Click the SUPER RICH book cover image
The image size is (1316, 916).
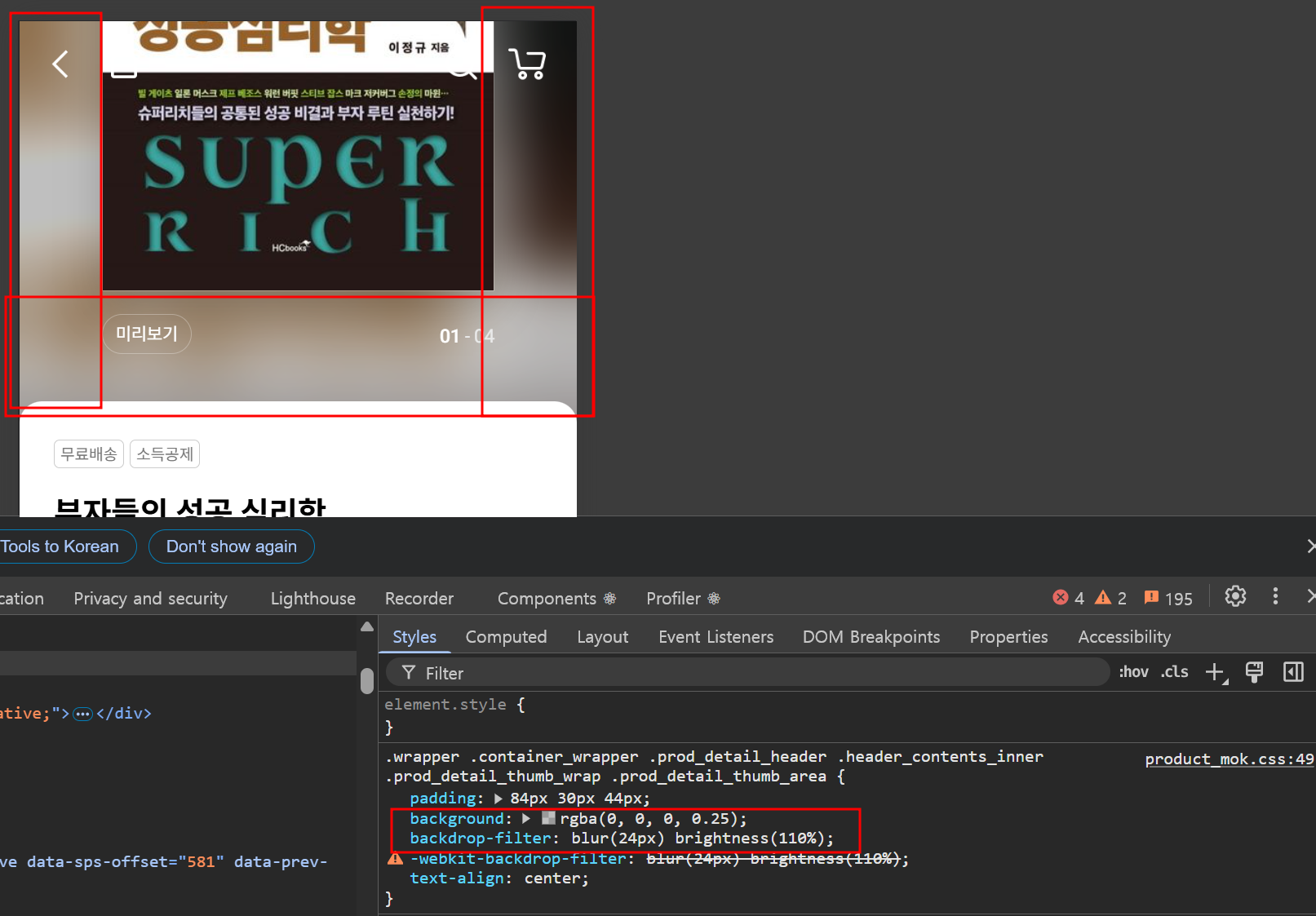coord(298,155)
